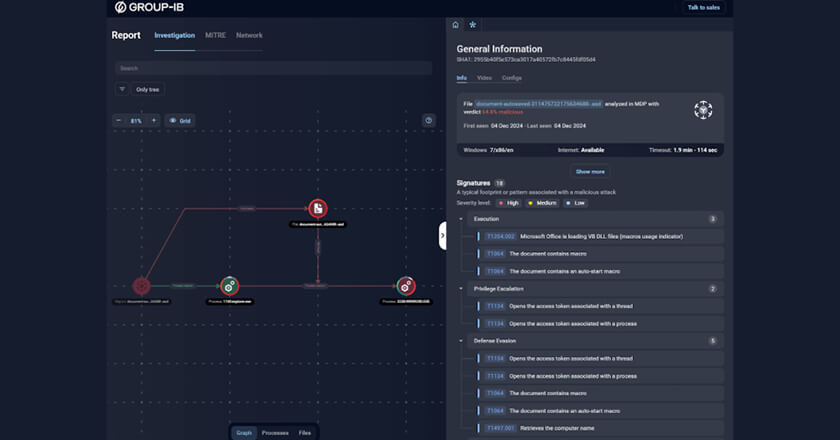Collapse the Defense Evasion group

pyautogui.click(x=461, y=341)
